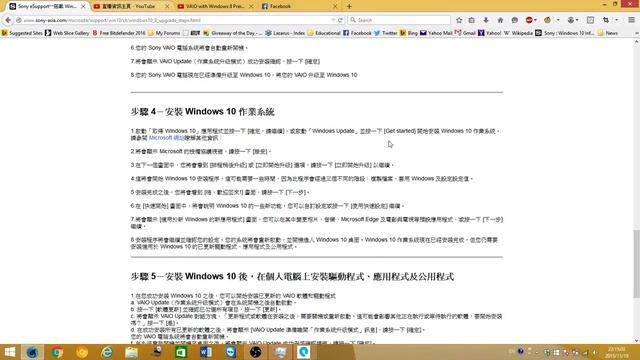
Task: Open TeamViewer from the taskbar
Action: coord(231,352)
